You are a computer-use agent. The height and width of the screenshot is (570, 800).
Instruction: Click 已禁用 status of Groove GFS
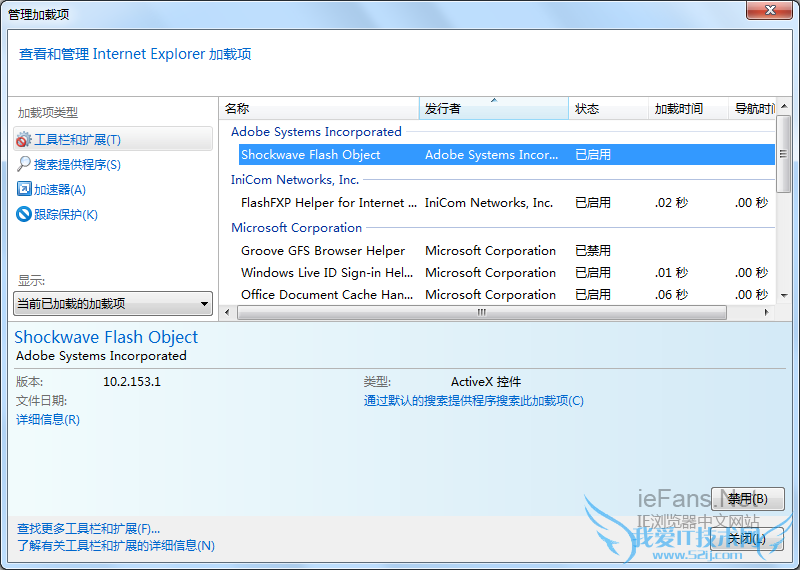click(593, 251)
